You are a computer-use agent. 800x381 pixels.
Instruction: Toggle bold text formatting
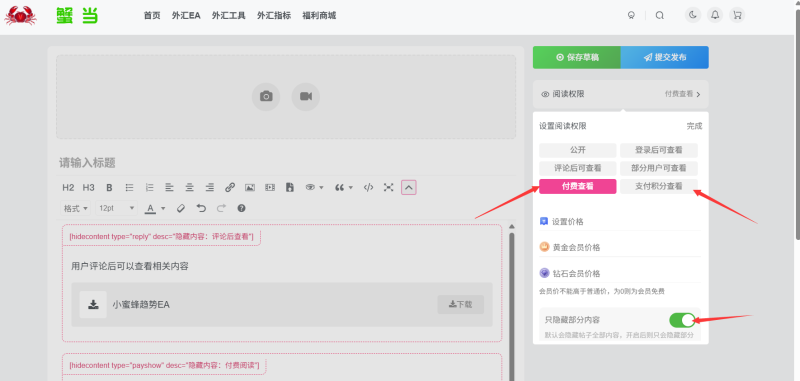109,188
